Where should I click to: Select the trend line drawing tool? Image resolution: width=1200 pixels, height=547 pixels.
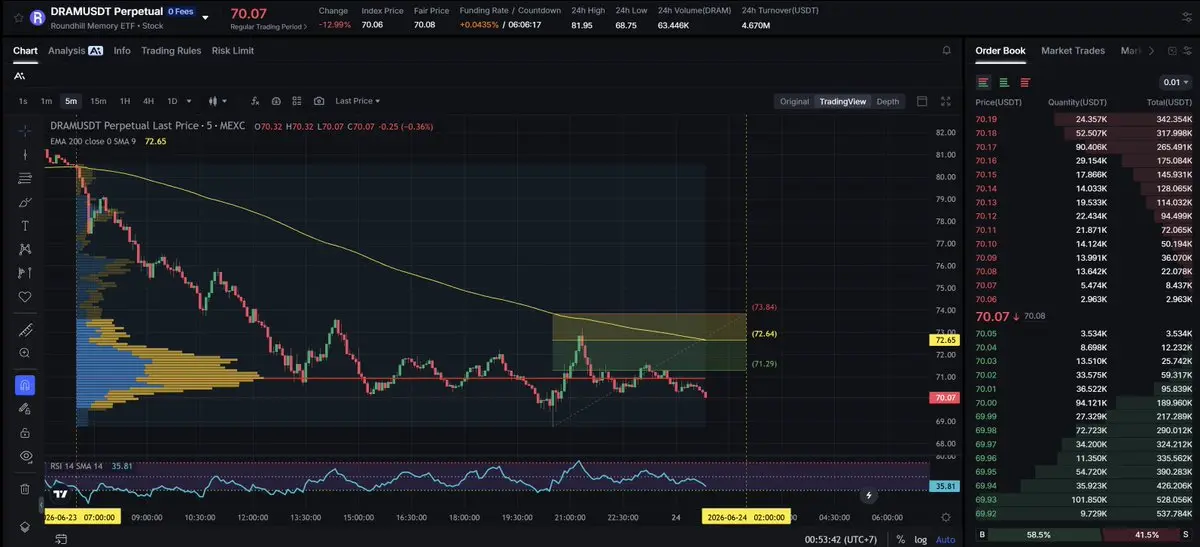click(25, 155)
